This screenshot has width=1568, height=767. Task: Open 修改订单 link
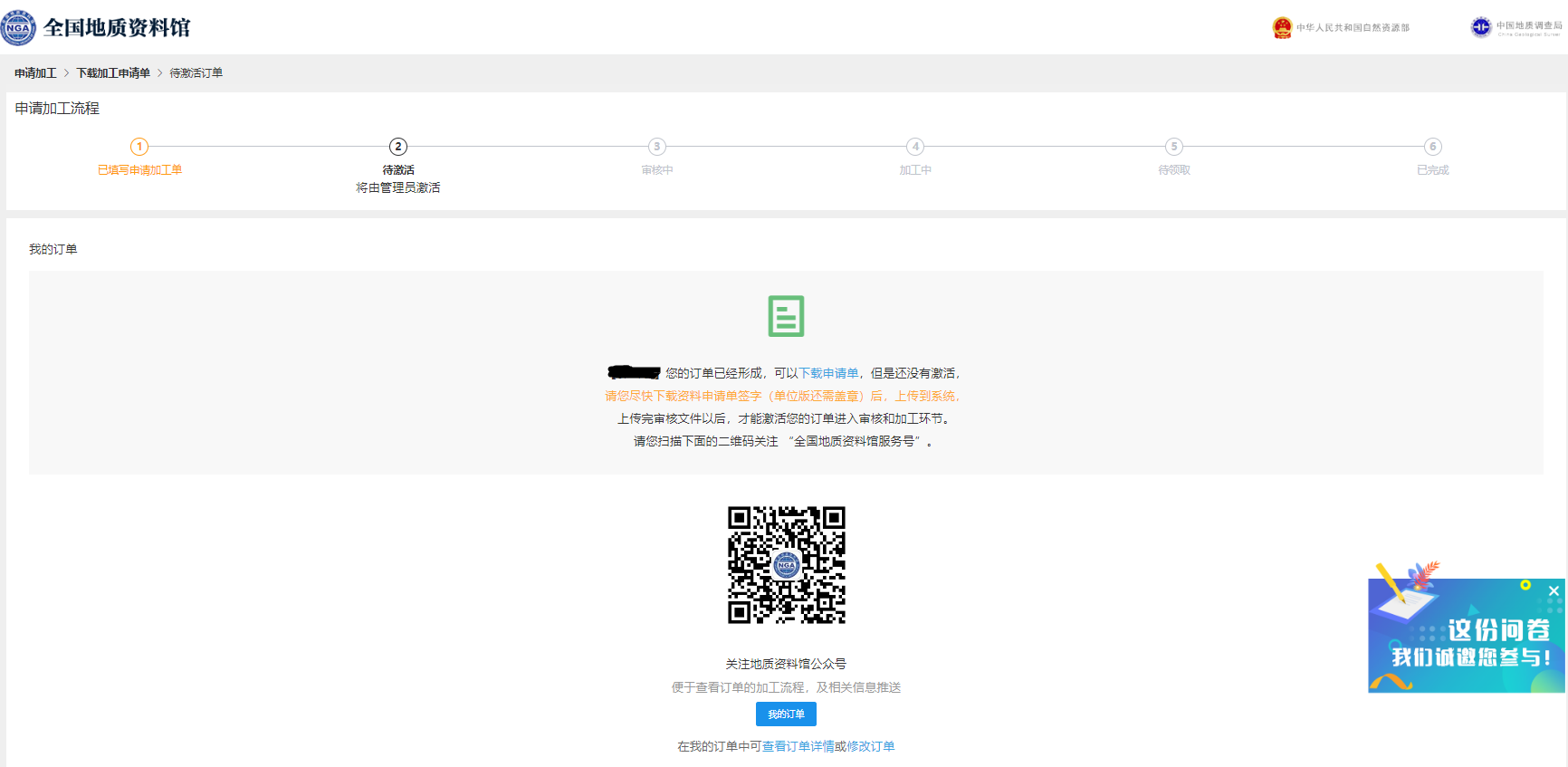coord(870,746)
